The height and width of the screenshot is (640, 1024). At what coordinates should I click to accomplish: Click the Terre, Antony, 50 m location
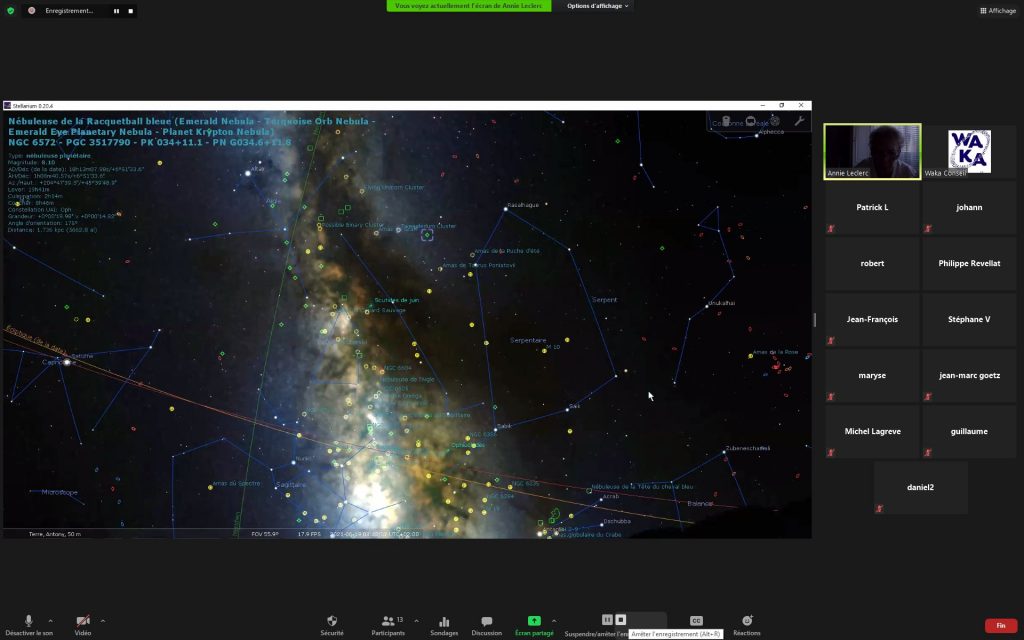55,534
